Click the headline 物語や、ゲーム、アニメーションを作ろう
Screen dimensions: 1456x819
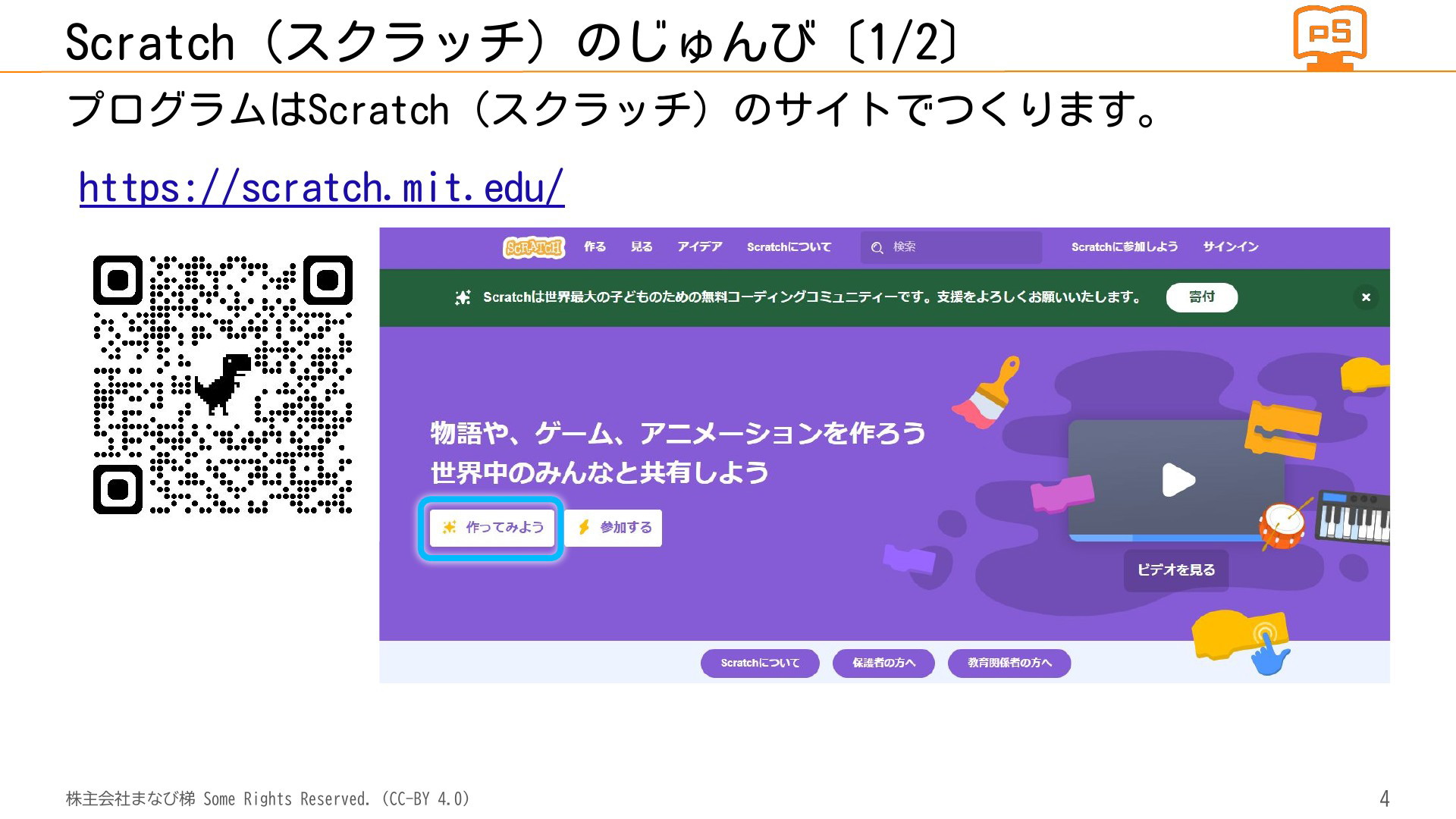click(x=678, y=433)
